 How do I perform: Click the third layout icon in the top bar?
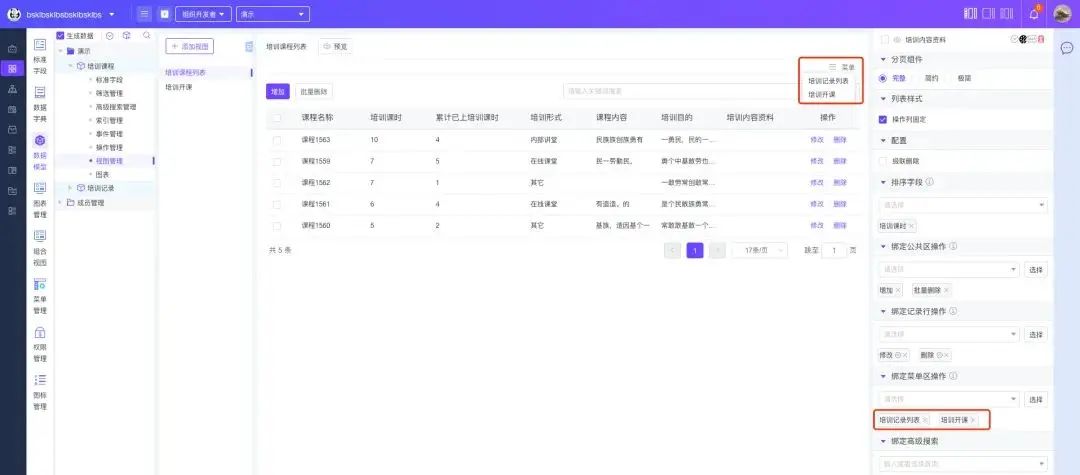1007,14
